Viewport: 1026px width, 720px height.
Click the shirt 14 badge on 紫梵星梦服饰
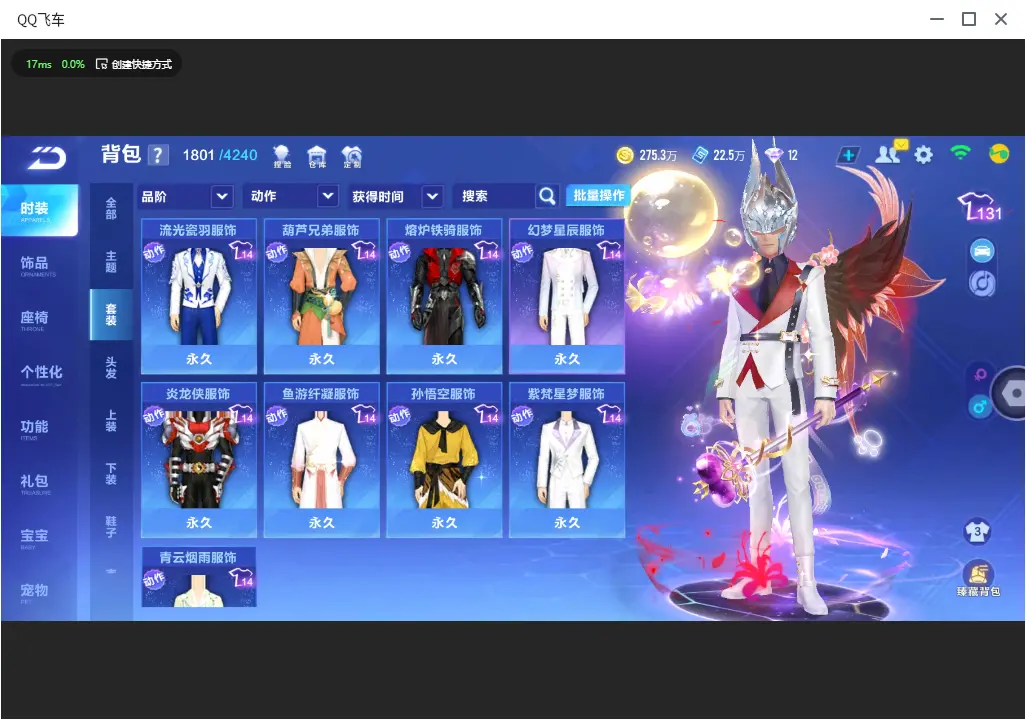point(609,414)
